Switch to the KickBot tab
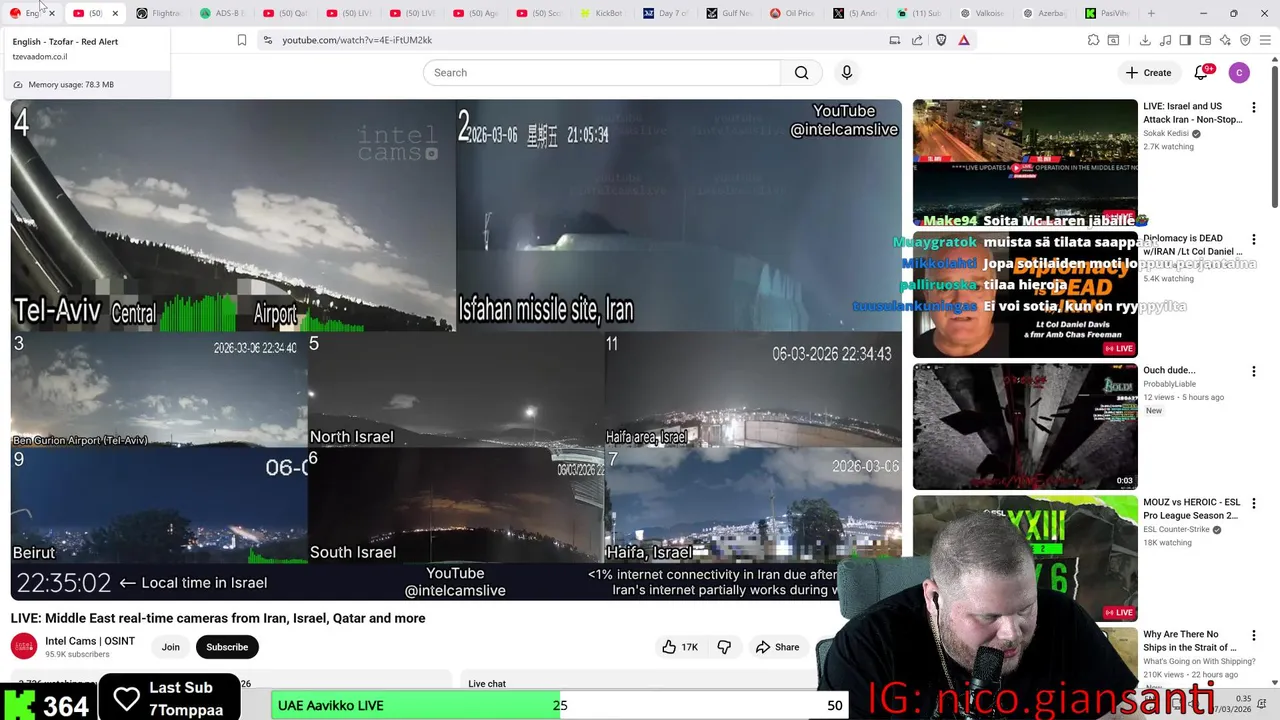This screenshot has width=1280, height=720. [601, 13]
